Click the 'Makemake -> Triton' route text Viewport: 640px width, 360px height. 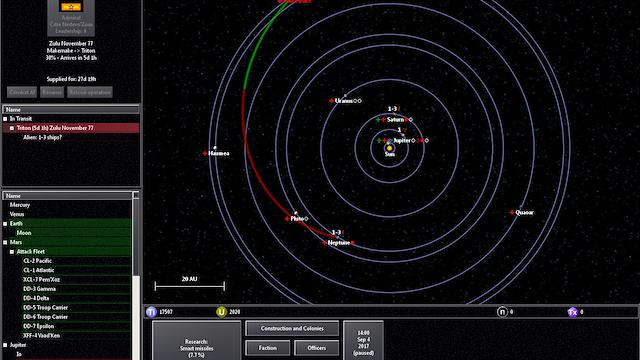pos(71,51)
